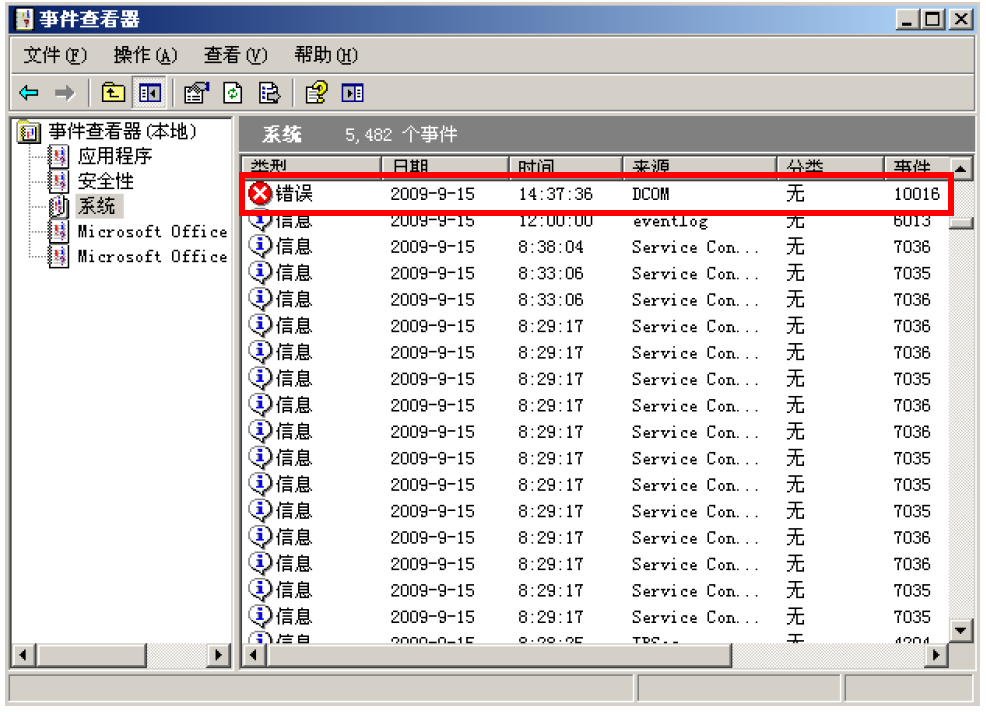Click the event list's vertical scrollbar down arrow

point(961,629)
